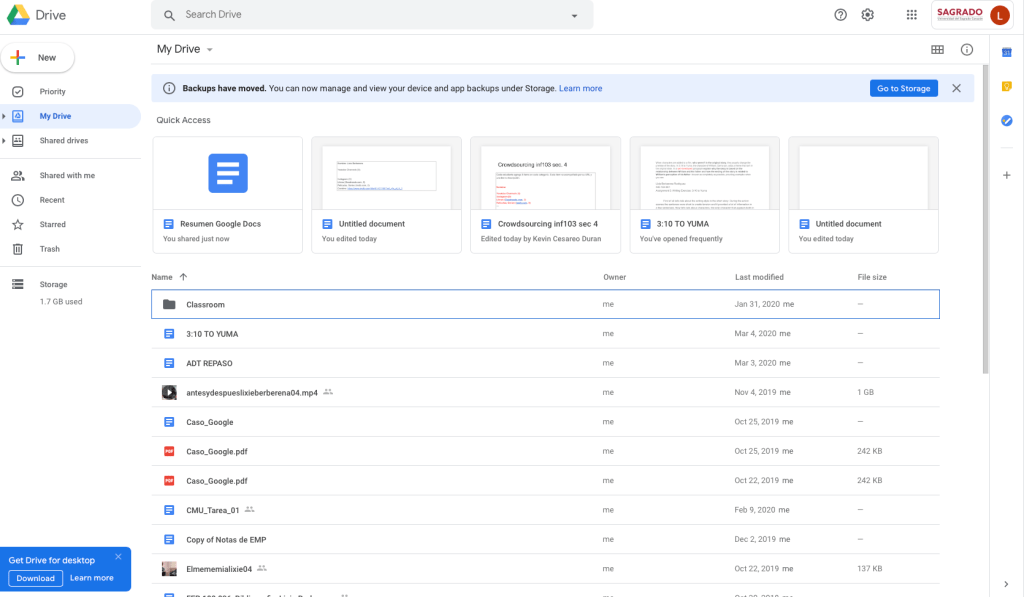
Task: Open the Settings gear icon
Action: (867, 14)
